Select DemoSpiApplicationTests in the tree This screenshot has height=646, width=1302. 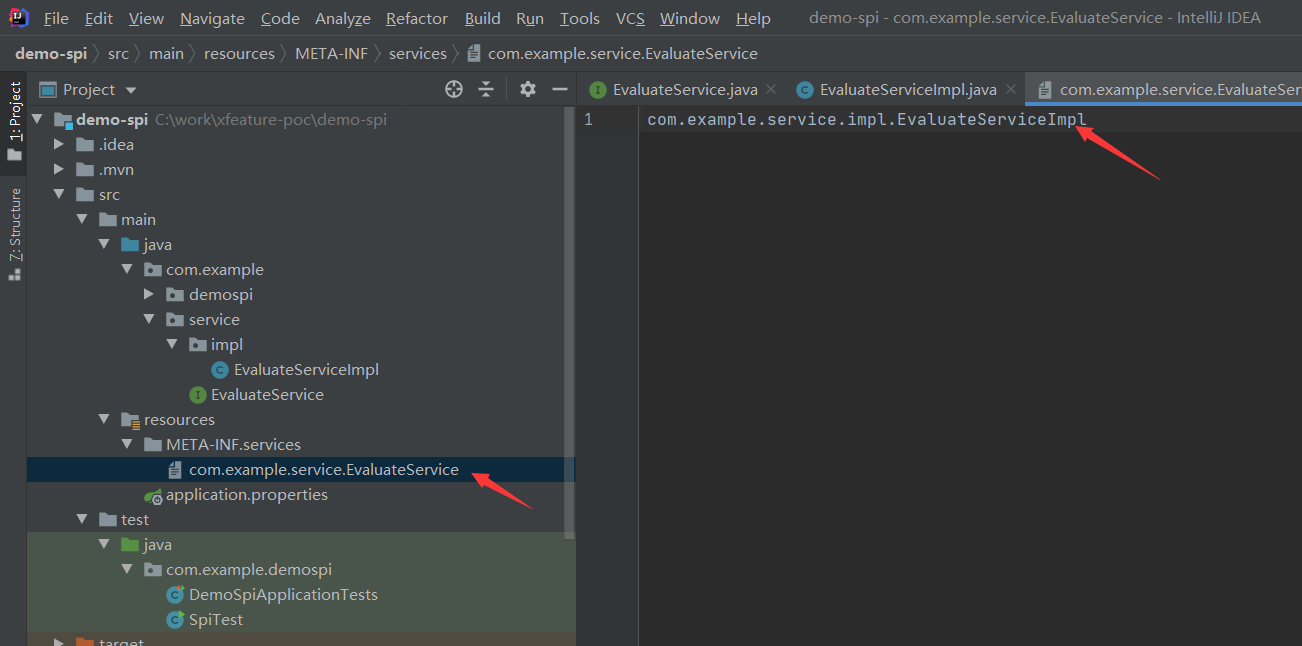pyautogui.click(x=283, y=595)
